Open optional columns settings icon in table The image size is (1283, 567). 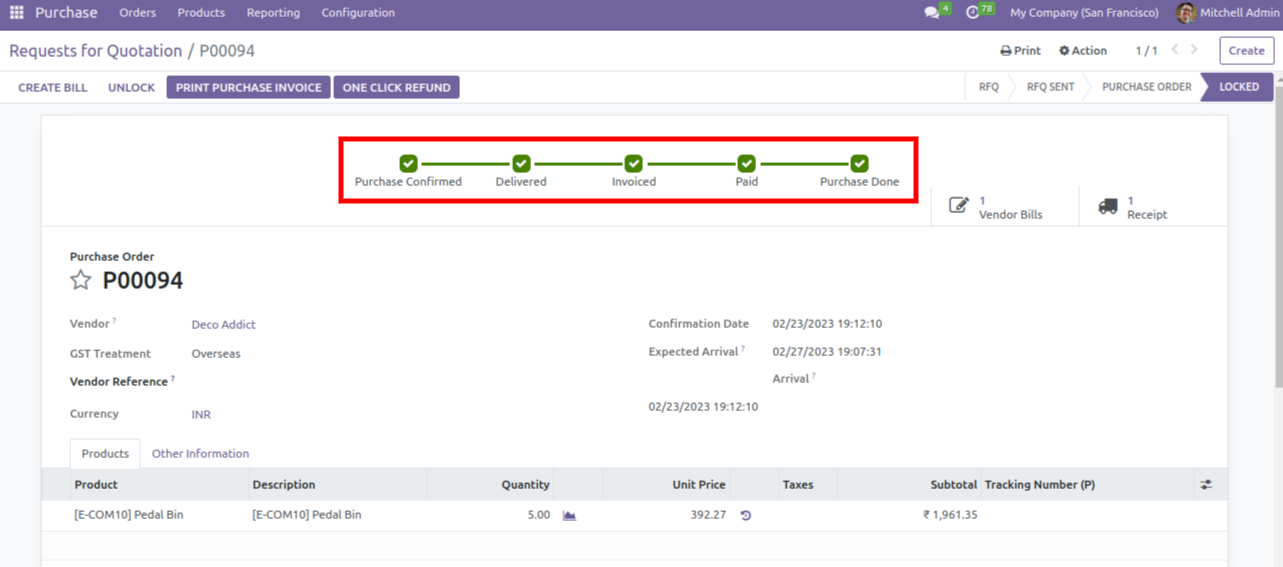point(1206,485)
